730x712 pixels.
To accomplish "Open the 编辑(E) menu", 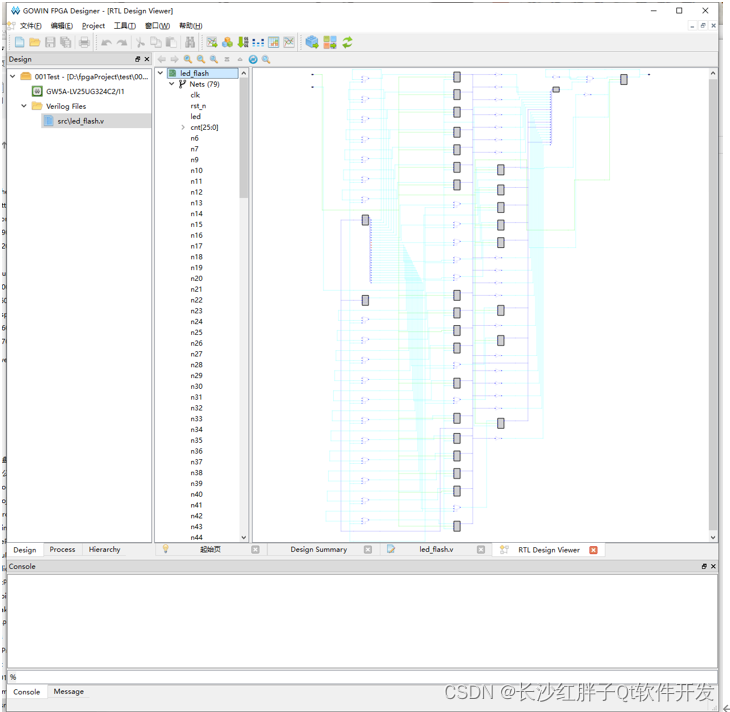I will pyautogui.click(x=62, y=26).
